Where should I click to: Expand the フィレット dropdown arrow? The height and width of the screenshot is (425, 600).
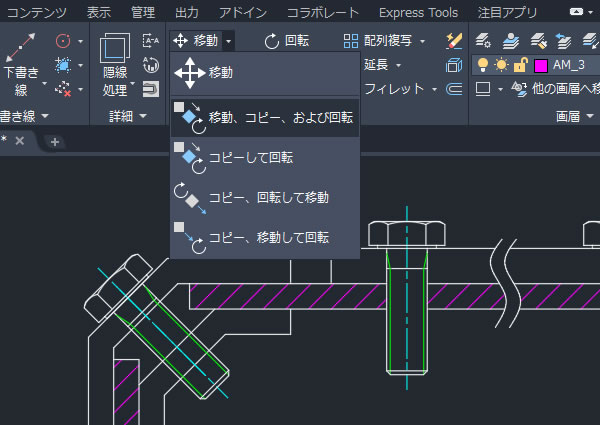coord(434,90)
